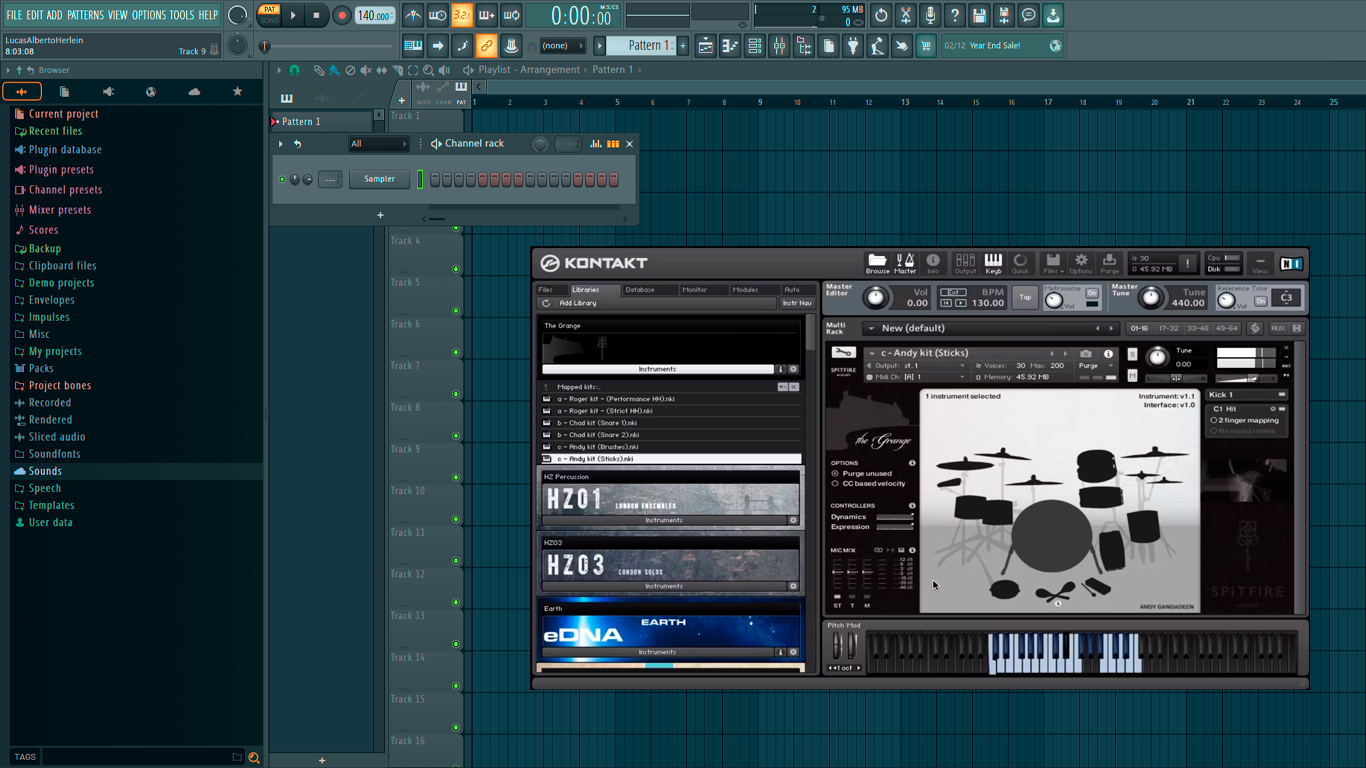The image size is (1366, 768).
Task: Open the (none) snap selector dropdown
Action: 562,46
